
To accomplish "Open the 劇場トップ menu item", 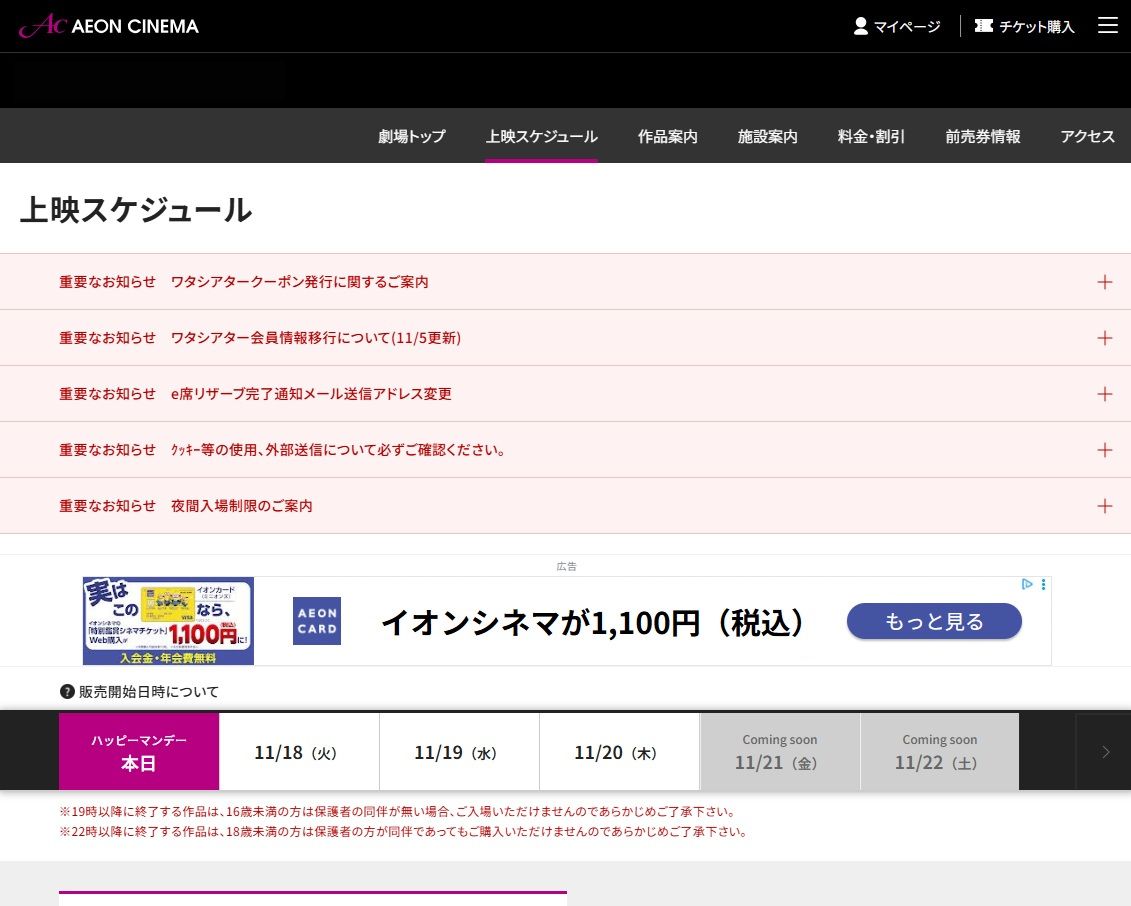I will point(412,137).
